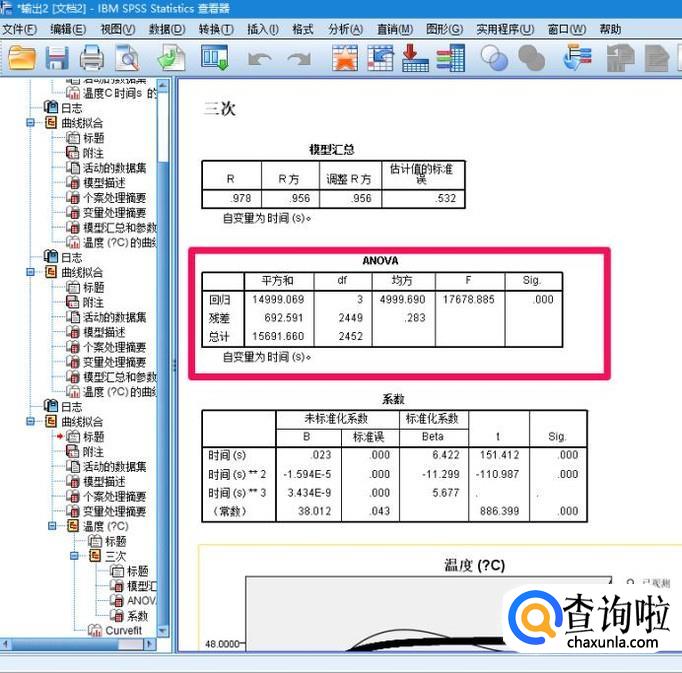
Task: Collapse the first 曲线拟合 tree node
Action: coord(30,123)
